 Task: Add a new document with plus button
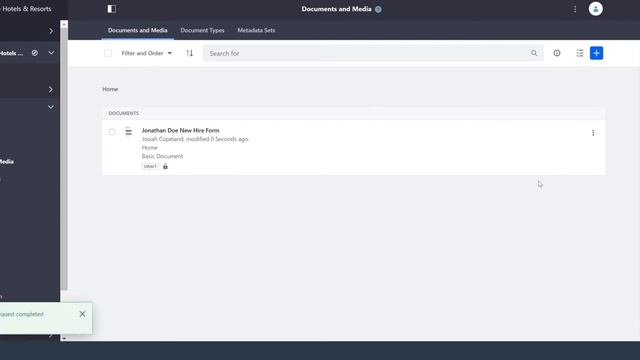pyautogui.click(x=596, y=53)
